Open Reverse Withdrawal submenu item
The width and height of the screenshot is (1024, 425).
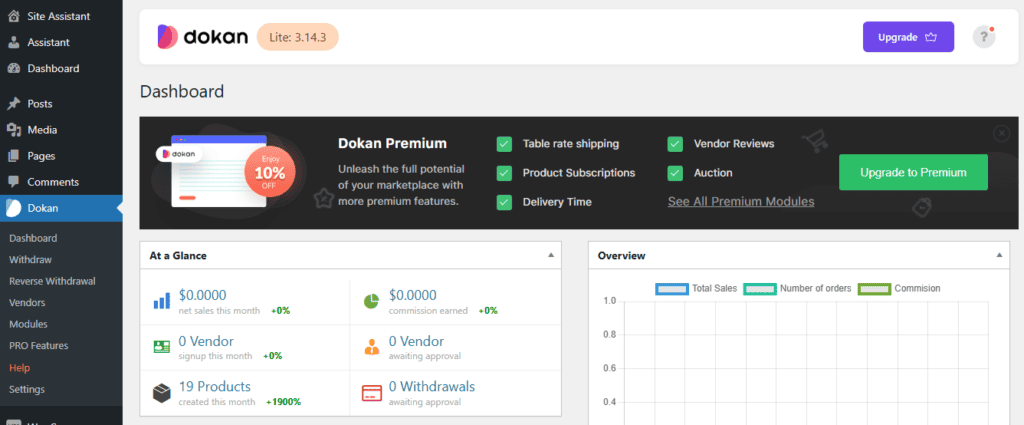tap(52, 281)
